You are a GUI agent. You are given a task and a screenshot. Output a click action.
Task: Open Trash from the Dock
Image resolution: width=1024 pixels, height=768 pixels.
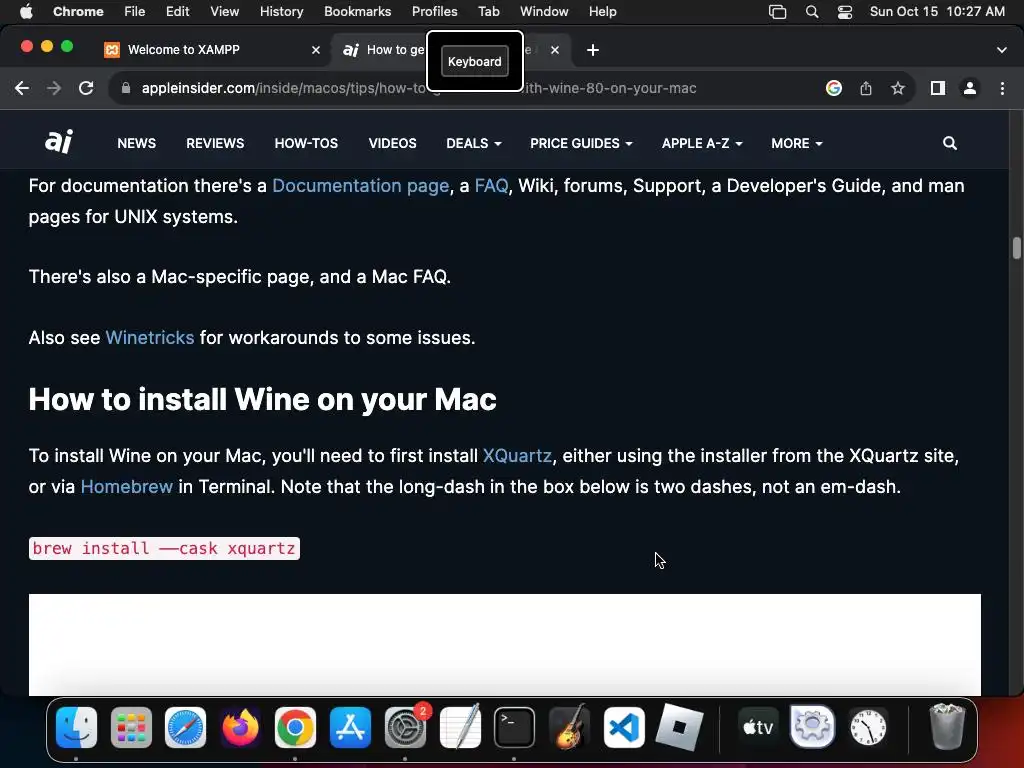pos(947,726)
